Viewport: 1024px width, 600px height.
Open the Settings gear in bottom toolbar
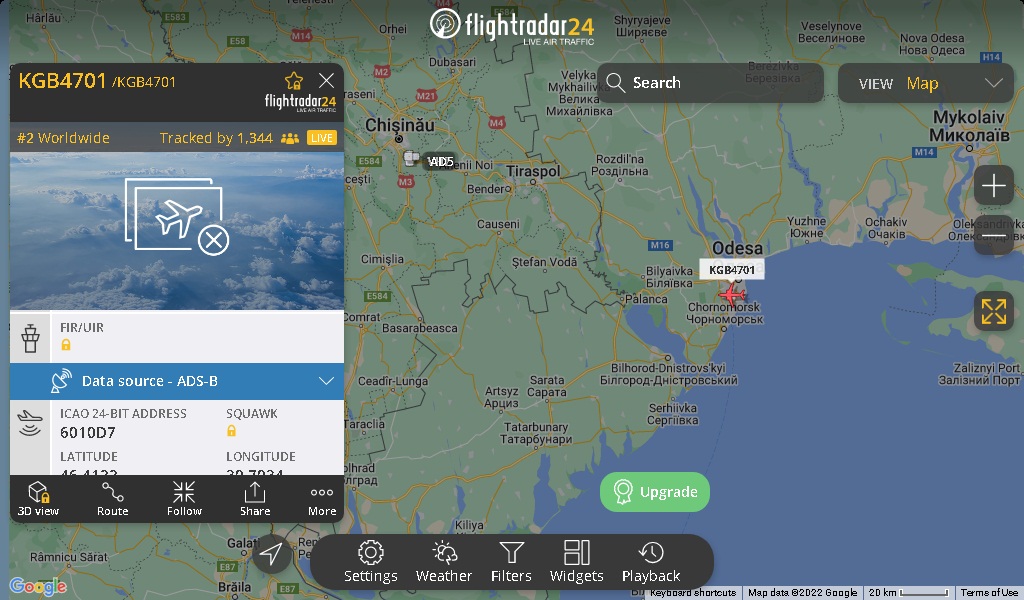370,562
